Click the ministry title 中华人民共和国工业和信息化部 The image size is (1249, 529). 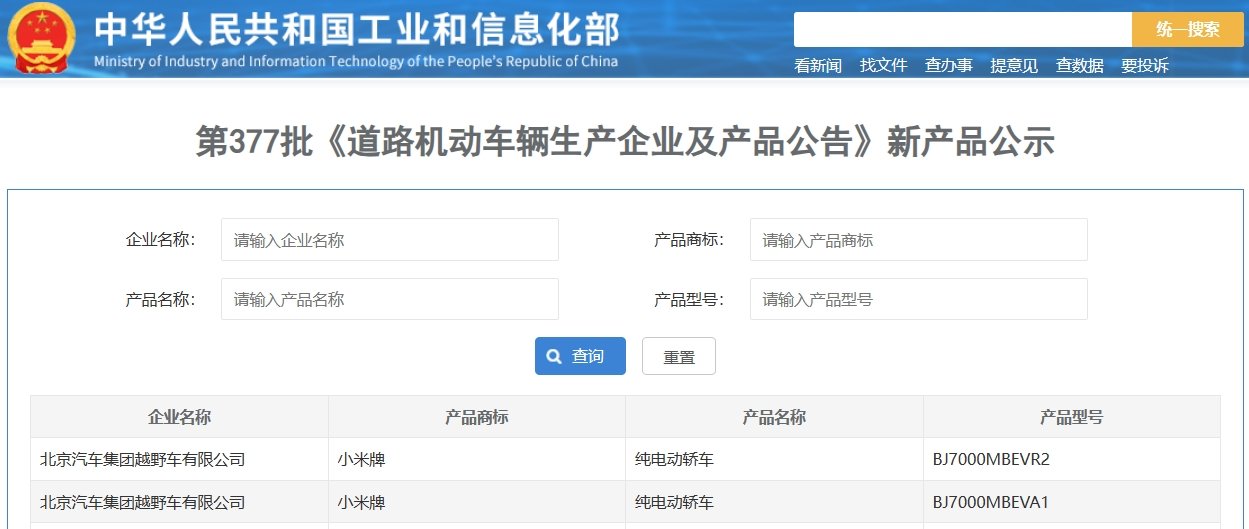pos(357,30)
